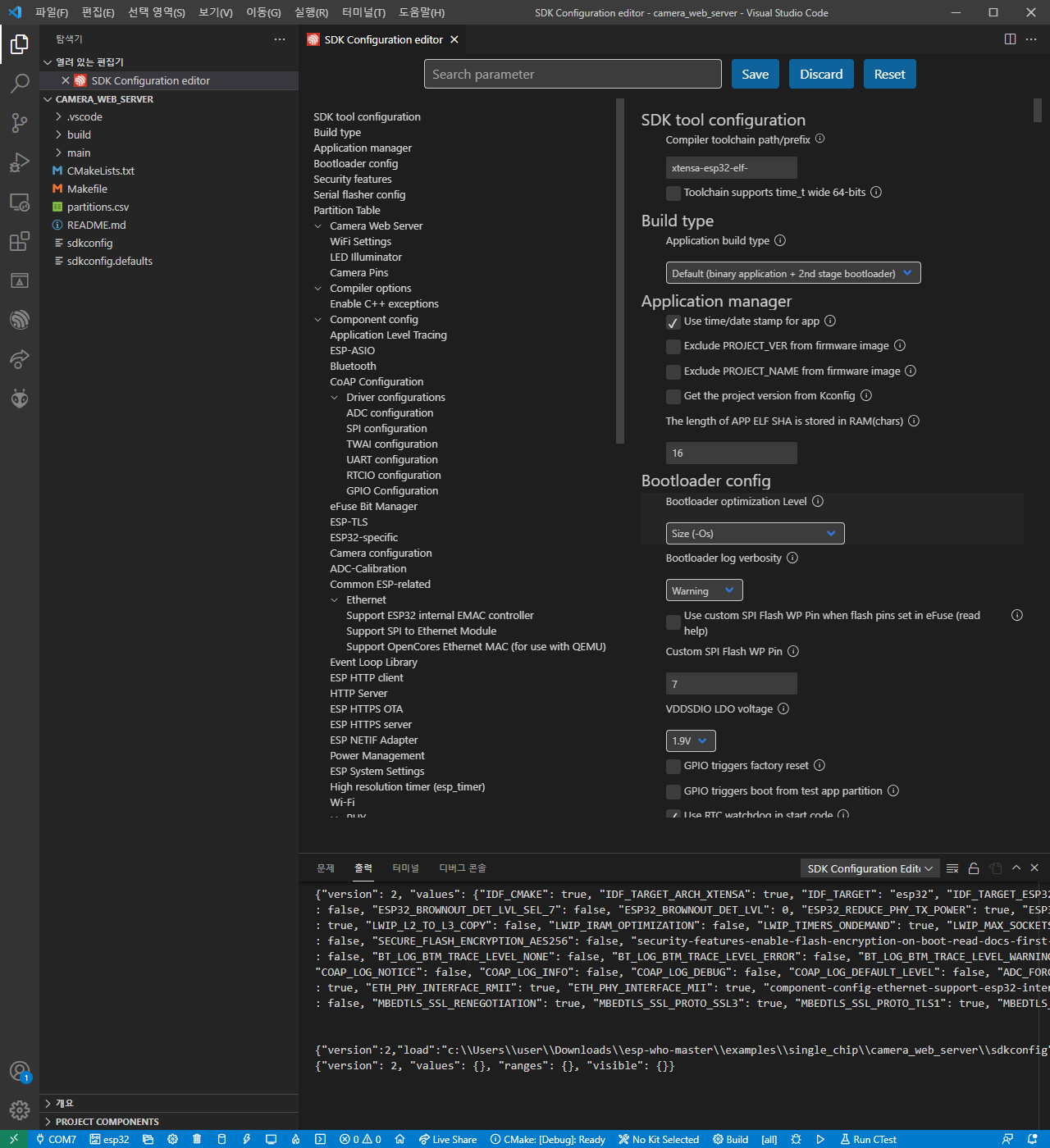Check Exclude PROJECT_VER from firmware image
This screenshot has width=1050, height=1148.
click(x=673, y=347)
